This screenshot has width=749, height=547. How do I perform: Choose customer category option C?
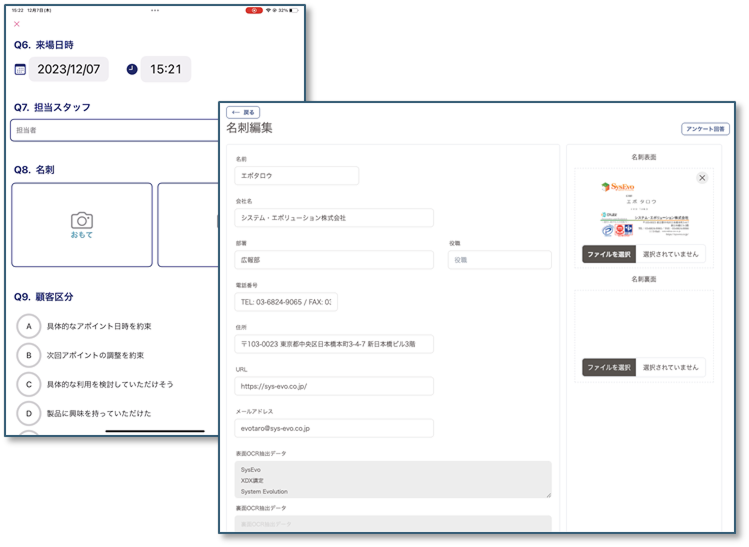[x=30, y=384]
